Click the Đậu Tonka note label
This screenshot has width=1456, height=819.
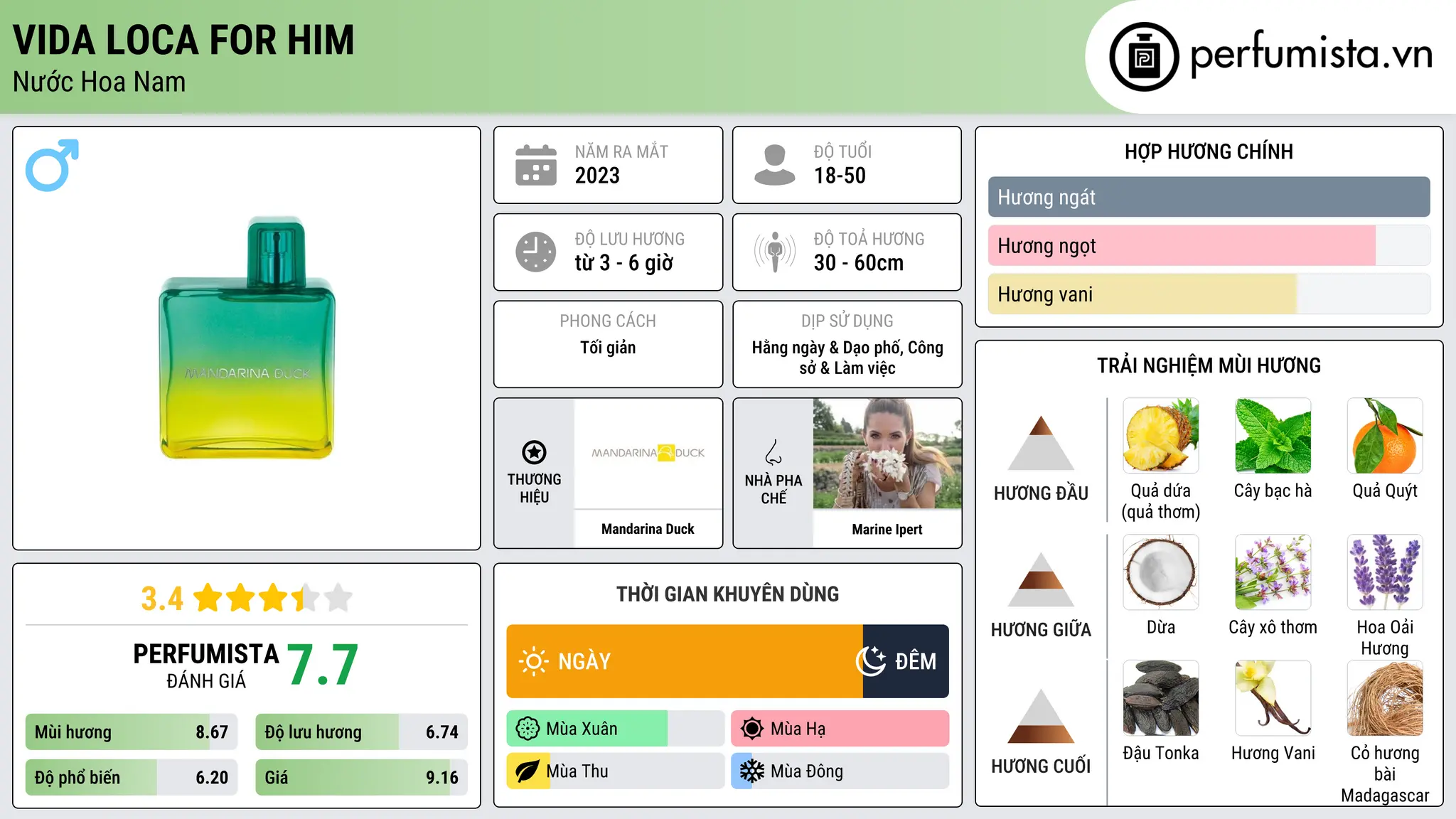[1161, 753]
